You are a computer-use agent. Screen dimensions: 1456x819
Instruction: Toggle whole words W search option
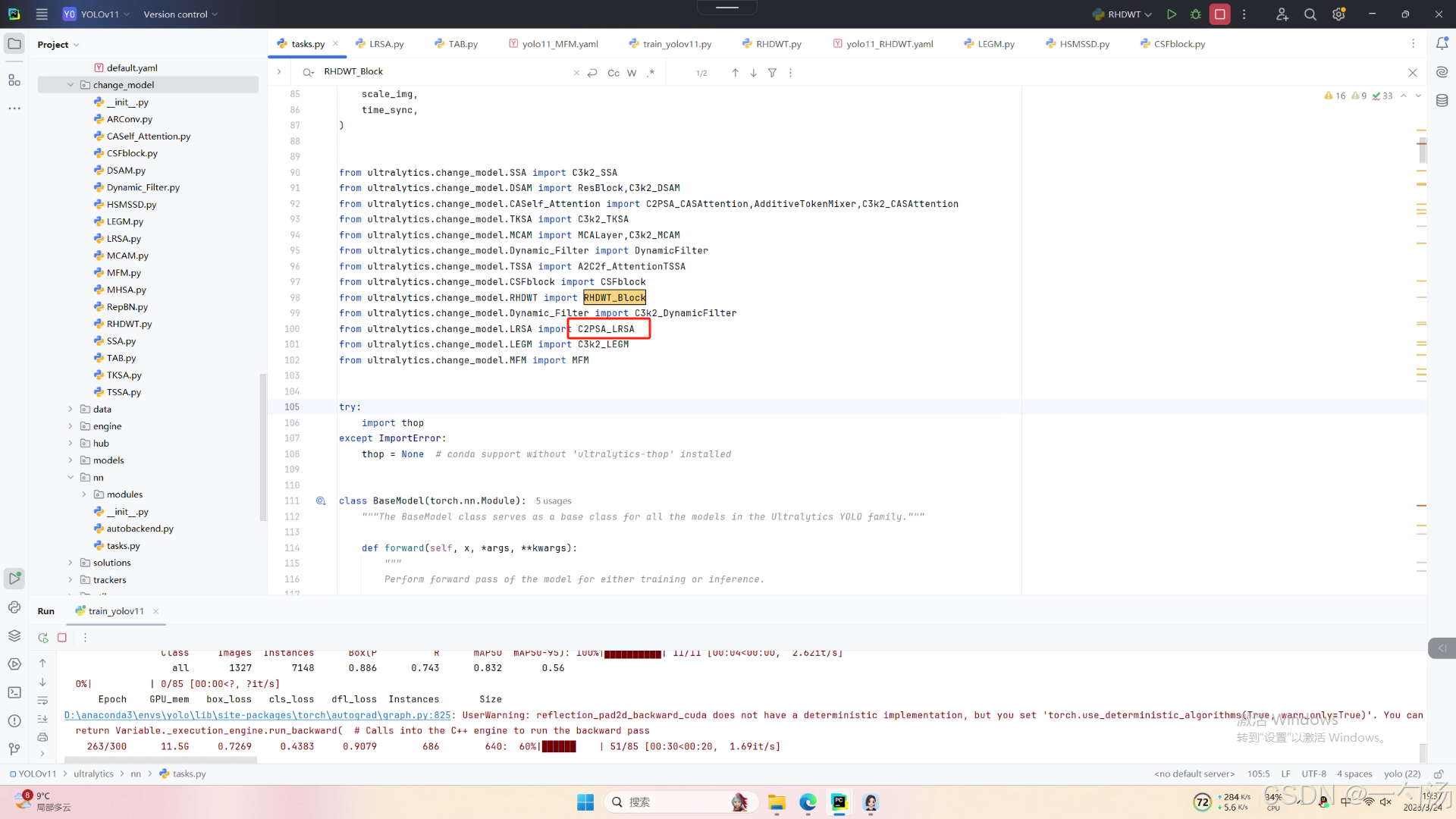click(x=632, y=73)
